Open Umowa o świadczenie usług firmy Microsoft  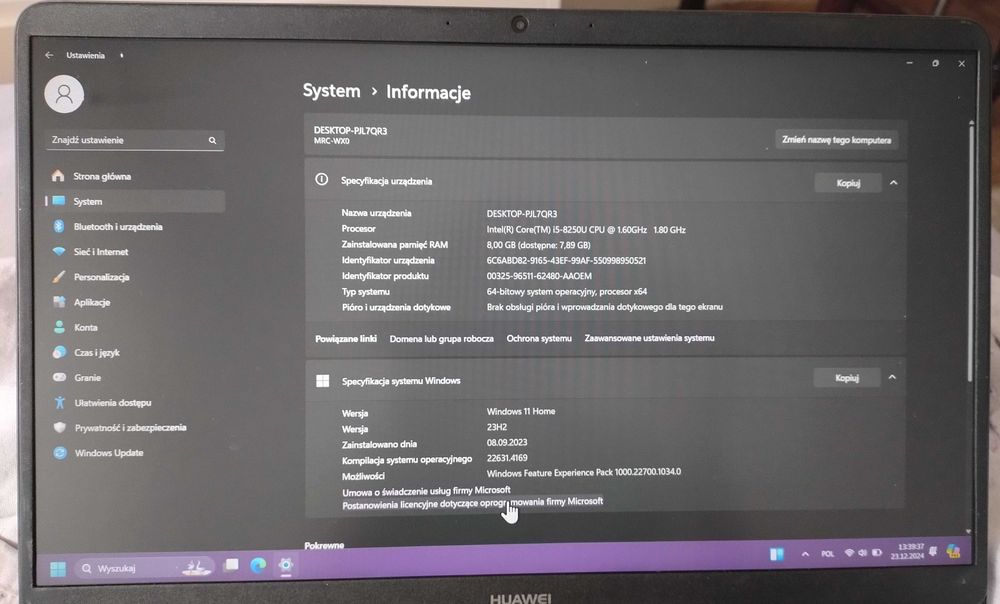426,491
